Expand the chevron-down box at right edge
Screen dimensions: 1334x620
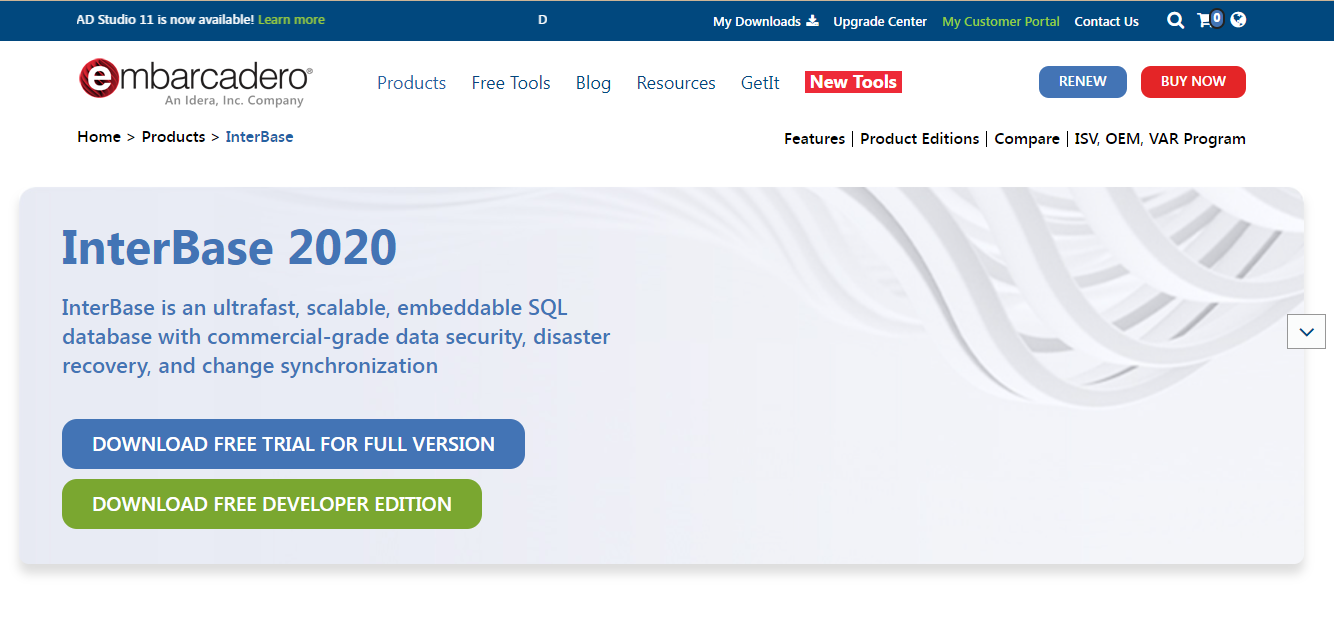[1306, 332]
